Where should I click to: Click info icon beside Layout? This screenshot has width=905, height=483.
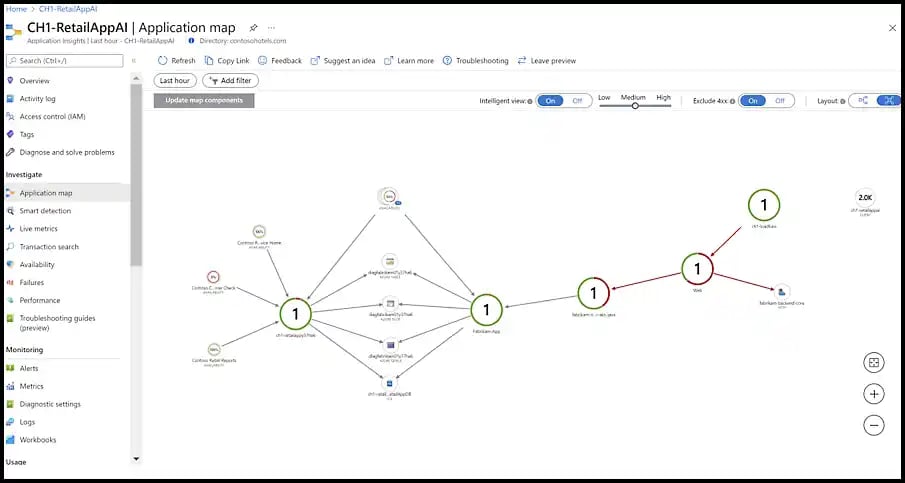coord(843,101)
